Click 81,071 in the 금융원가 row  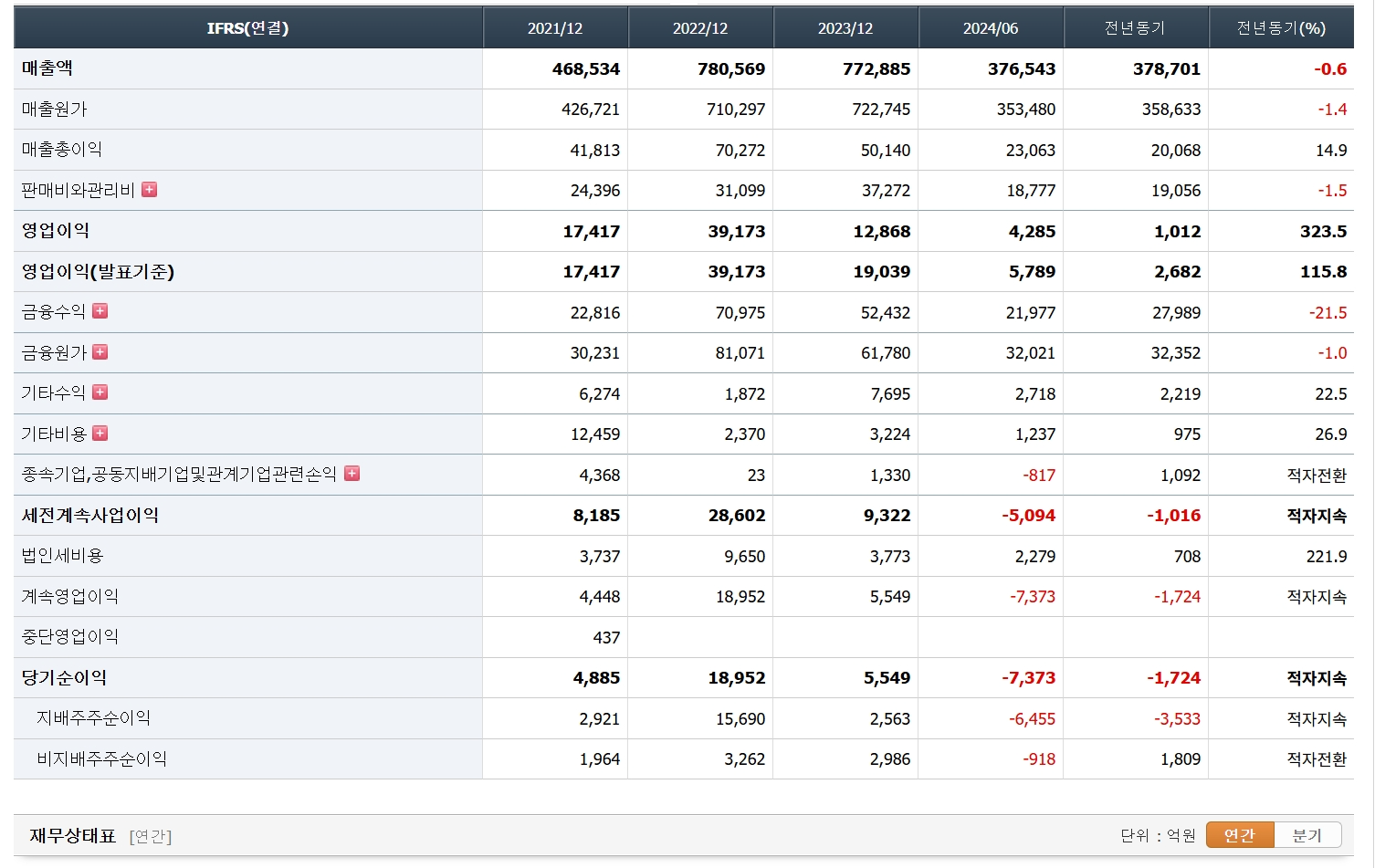tap(740, 353)
